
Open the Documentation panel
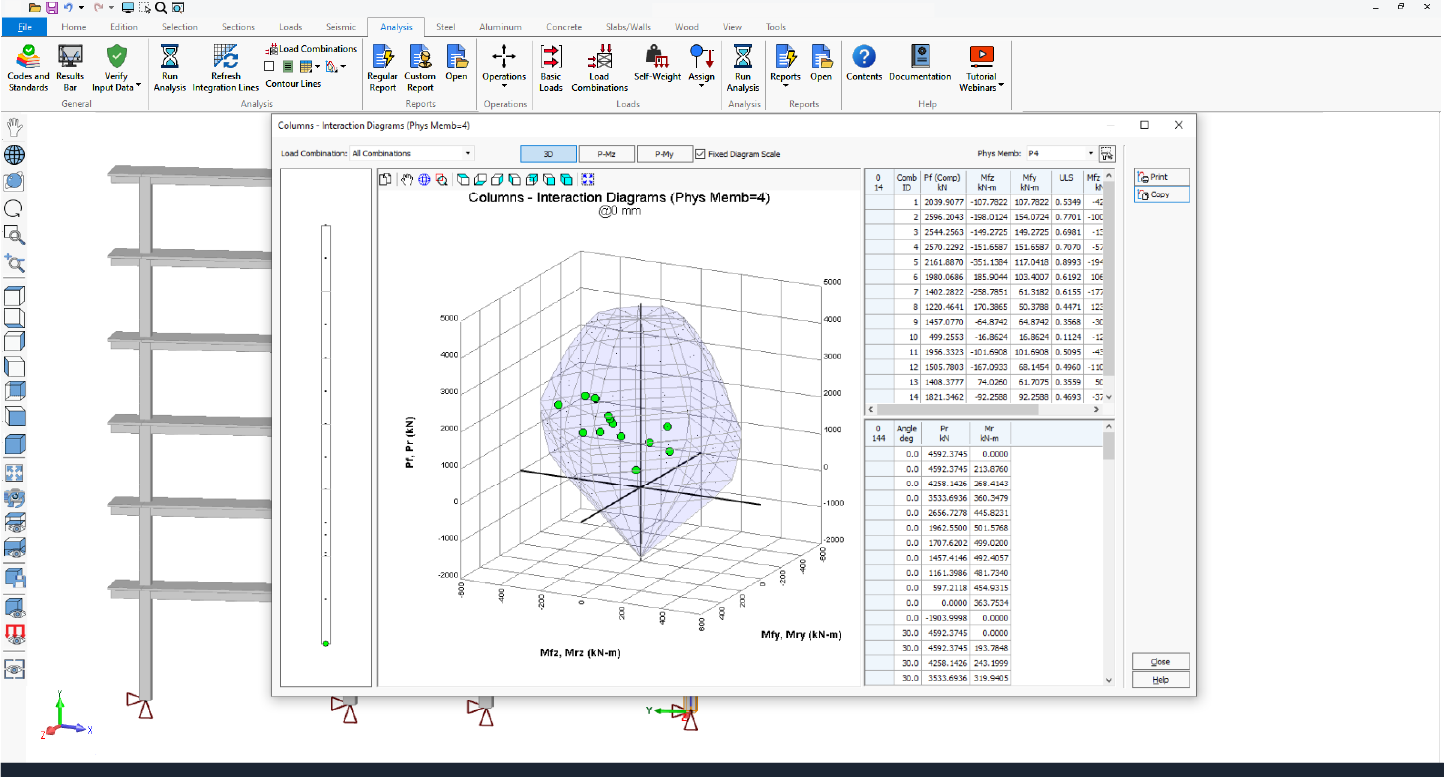(x=919, y=65)
